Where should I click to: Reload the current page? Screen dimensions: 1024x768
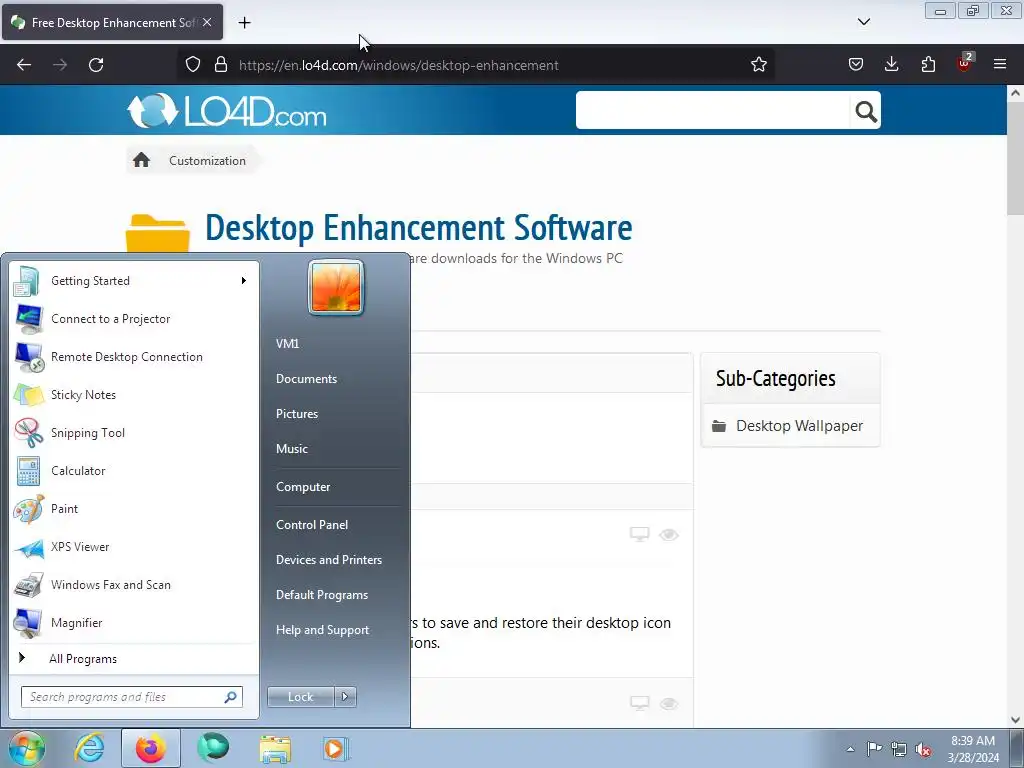tap(96, 65)
